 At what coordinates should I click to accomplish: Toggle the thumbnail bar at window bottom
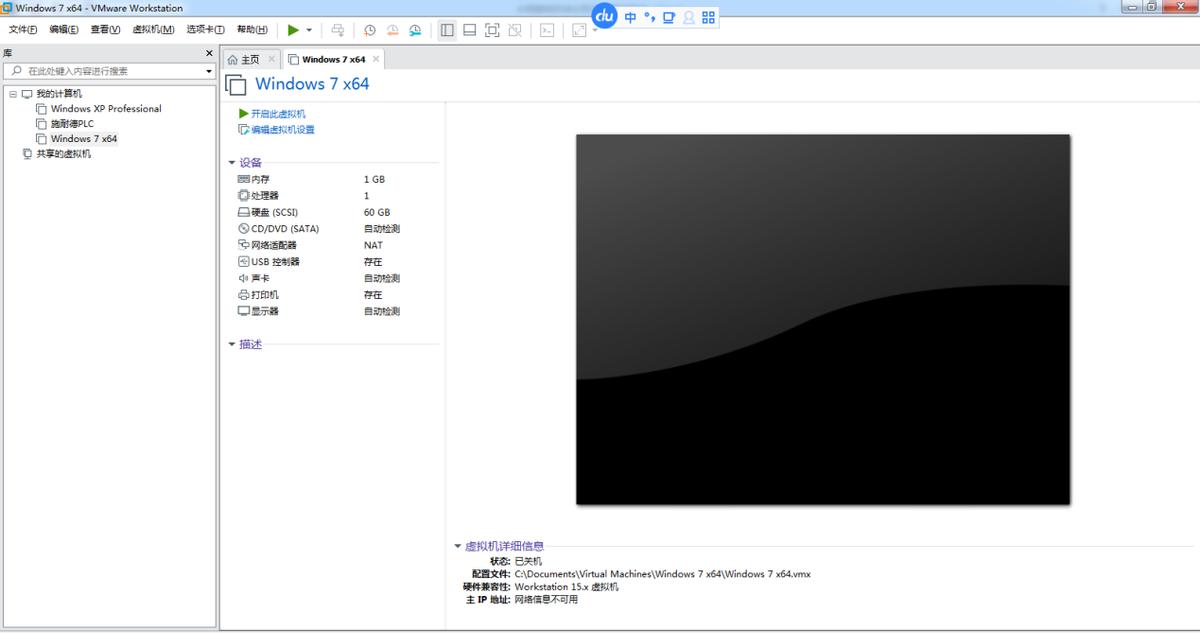pos(469,30)
